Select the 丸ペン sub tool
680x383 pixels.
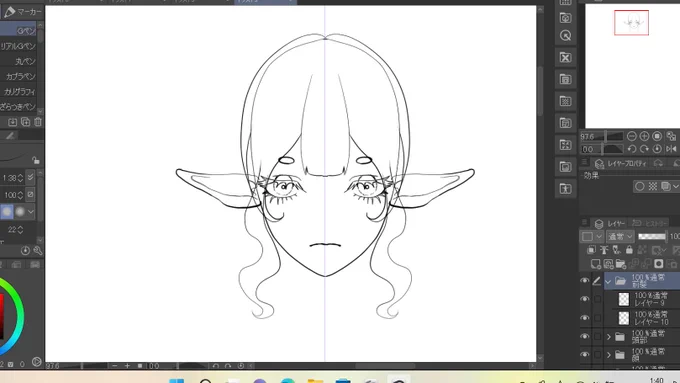pos(18,61)
